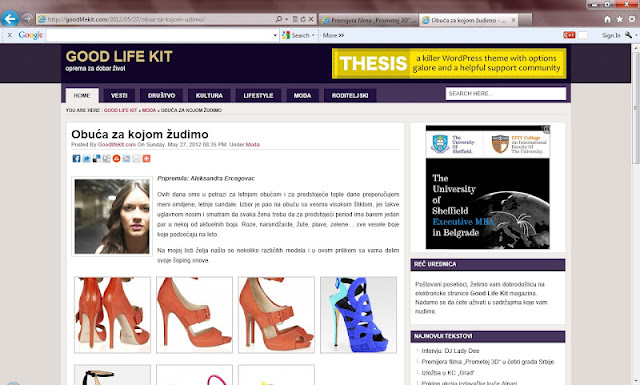
Task: Click the search magnifier in address bar
Action: [x=279, y=19]
